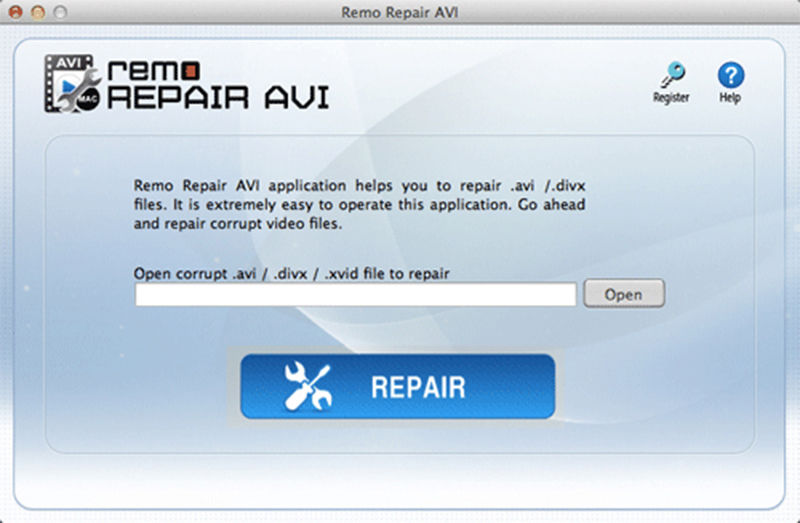Open Help via the question mark icon
800x523 pixels.
[731, 75]
